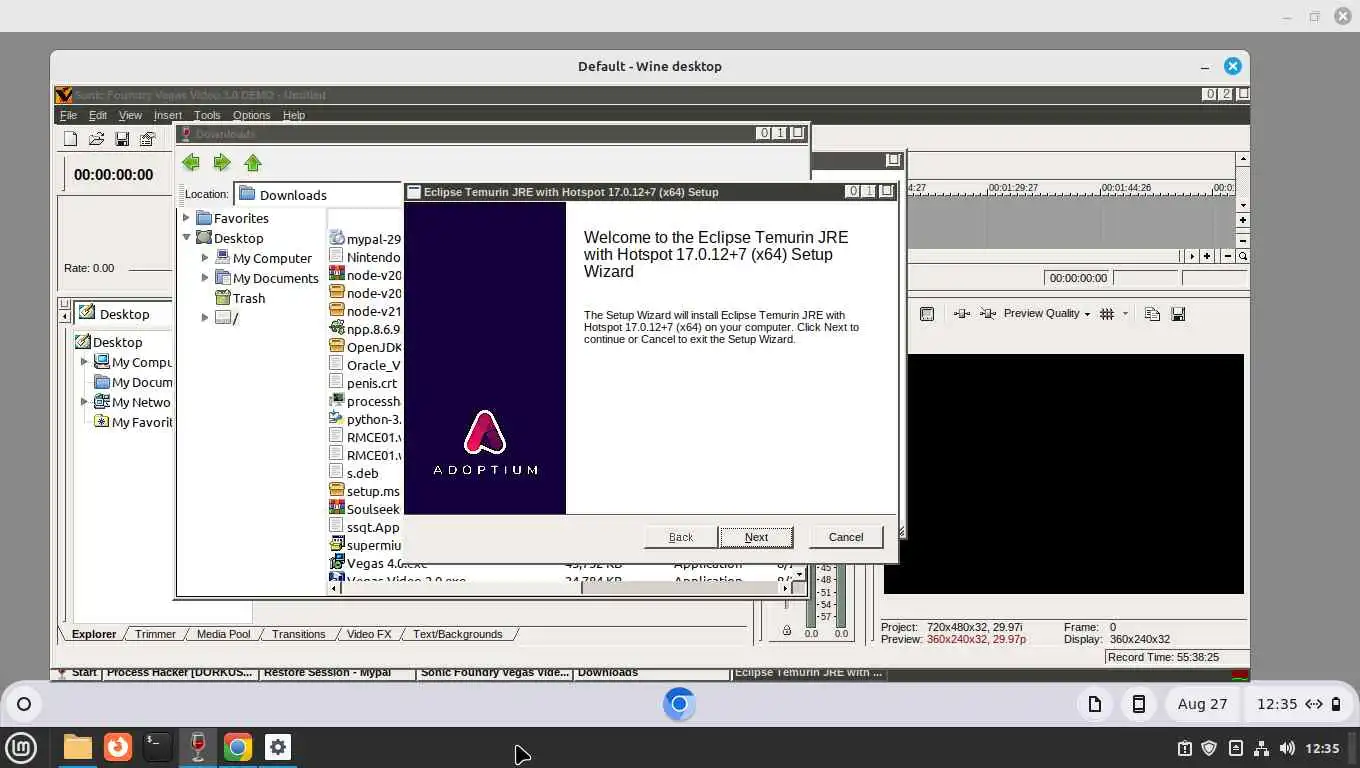This screenshot has height=768, width=1360.
Task: Switch to Restore Session - Mypal taskbar entry
Action: pos(337,673)
